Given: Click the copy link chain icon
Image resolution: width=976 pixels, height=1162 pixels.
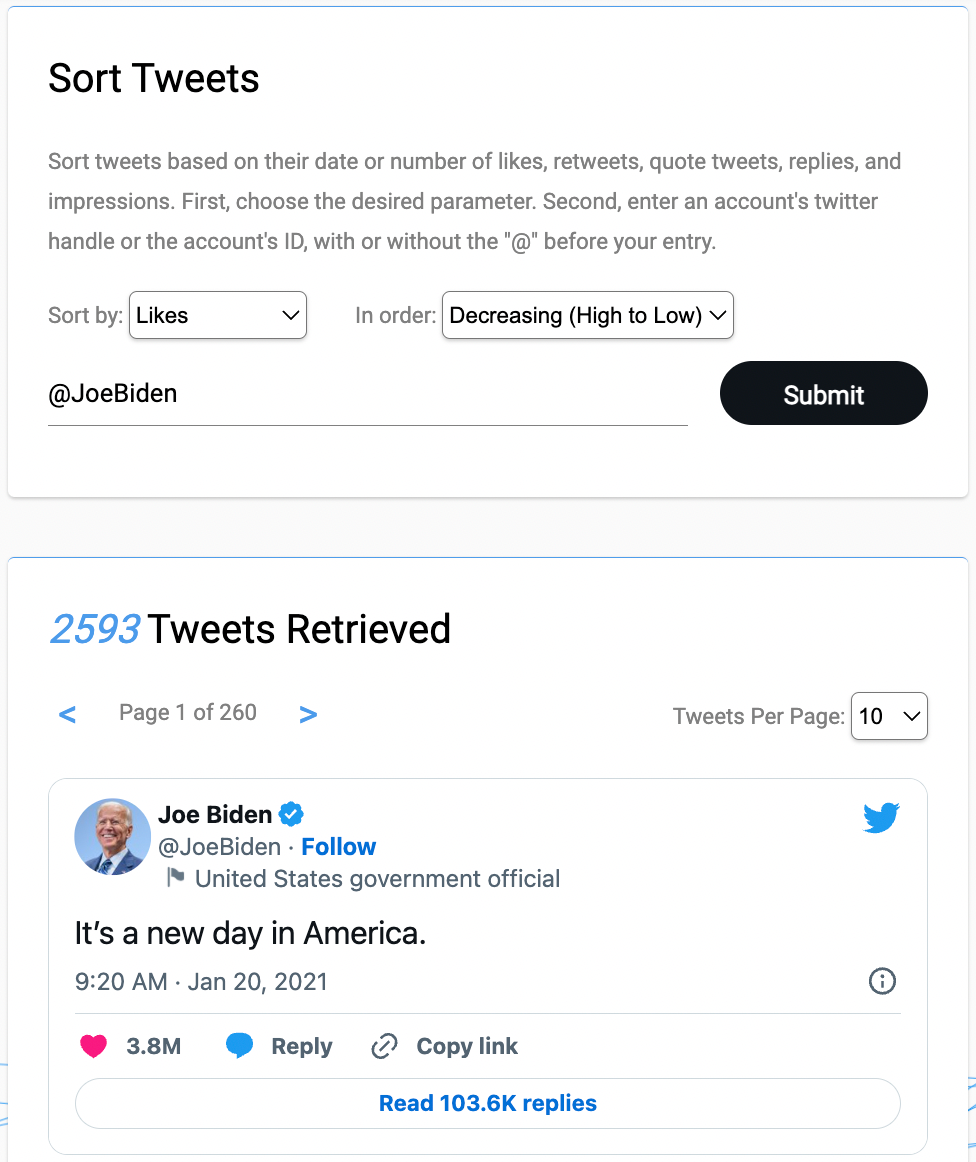Looking at the screenshot, I should pyautogui.click(x=384, y=1047).
